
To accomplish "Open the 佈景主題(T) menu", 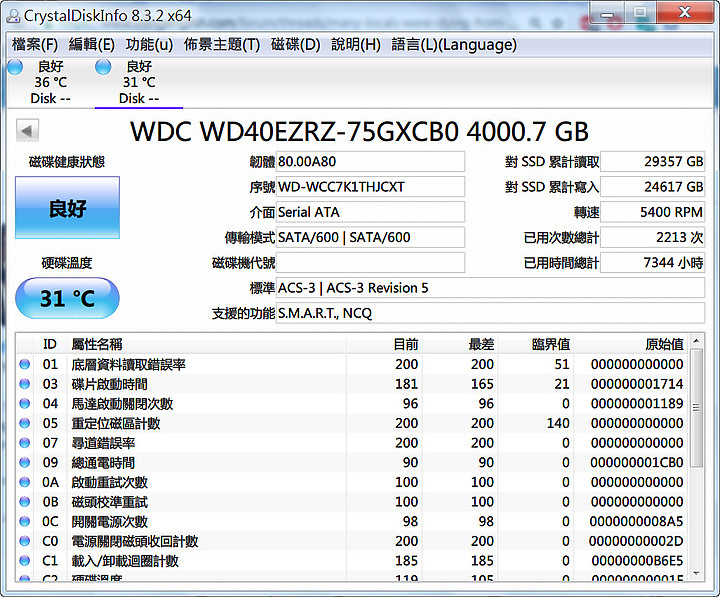I will tap(222, 45).
